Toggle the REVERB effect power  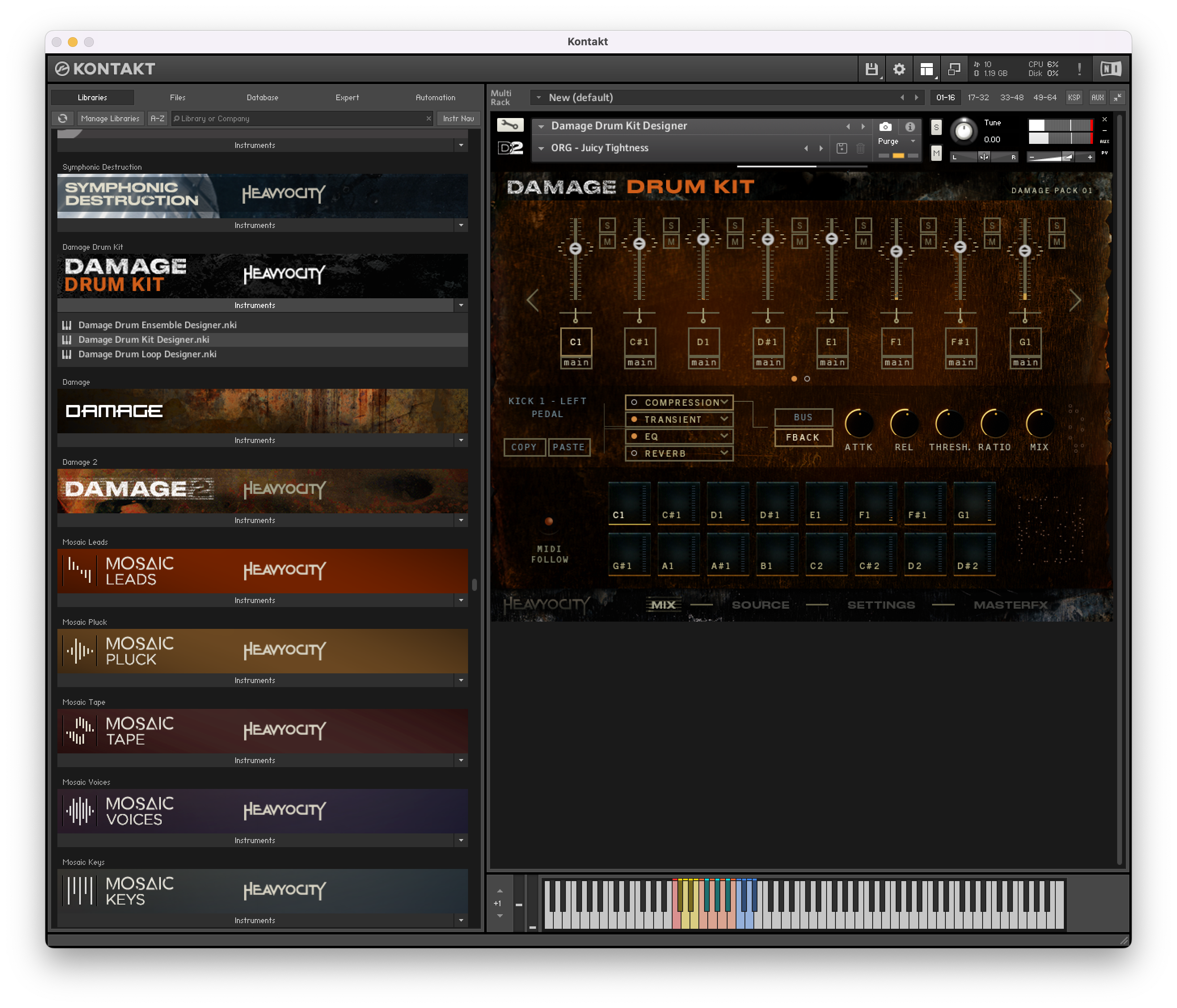click(x=634, y=454)
